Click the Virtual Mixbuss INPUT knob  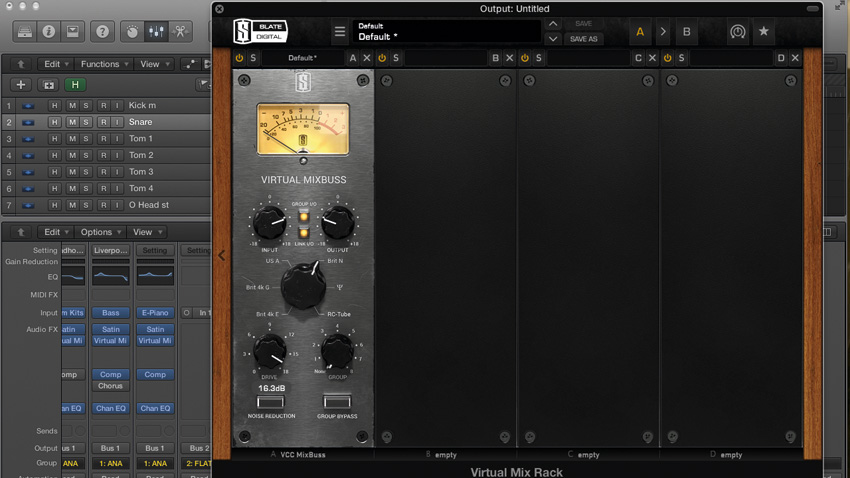[x=269, y=223]
